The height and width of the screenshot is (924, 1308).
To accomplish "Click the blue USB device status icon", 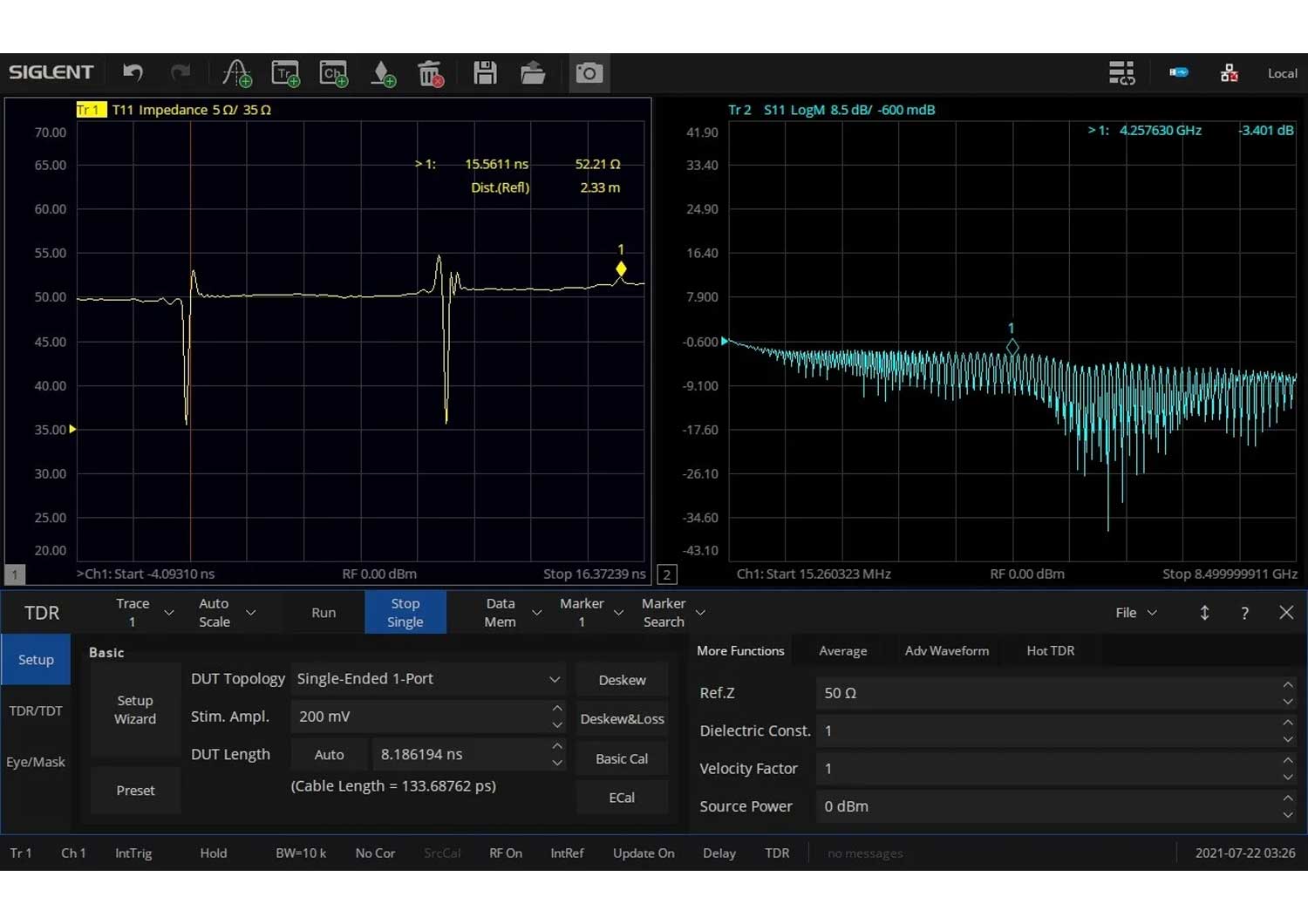I will (1179, 72).
